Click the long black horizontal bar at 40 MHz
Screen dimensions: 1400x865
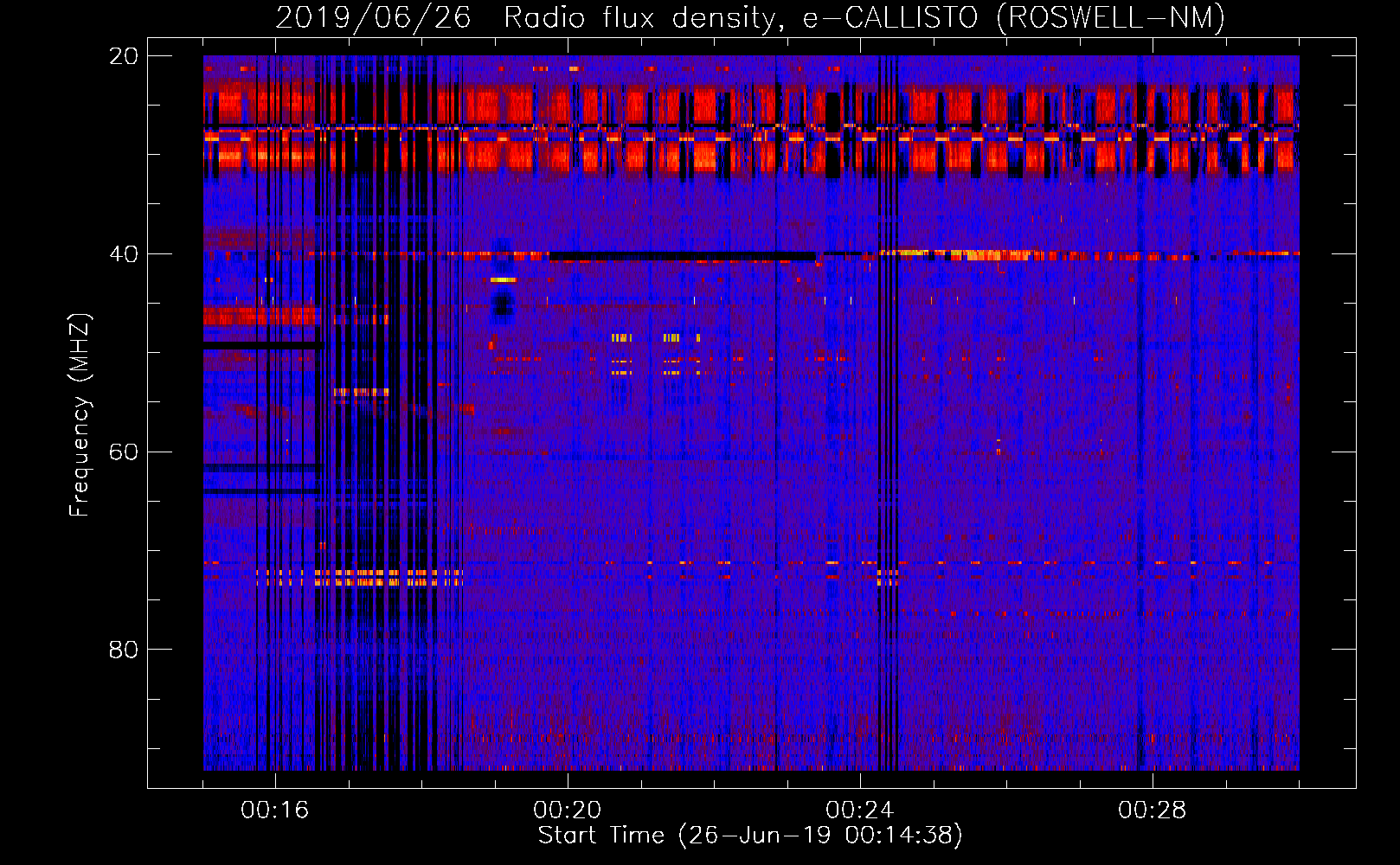click(x=682, y=256)
